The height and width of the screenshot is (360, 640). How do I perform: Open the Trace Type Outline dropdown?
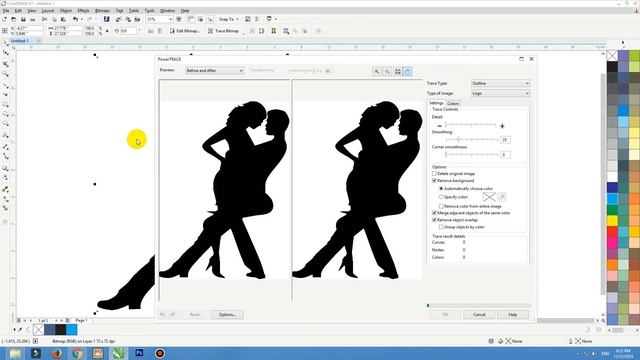[500, 83]
